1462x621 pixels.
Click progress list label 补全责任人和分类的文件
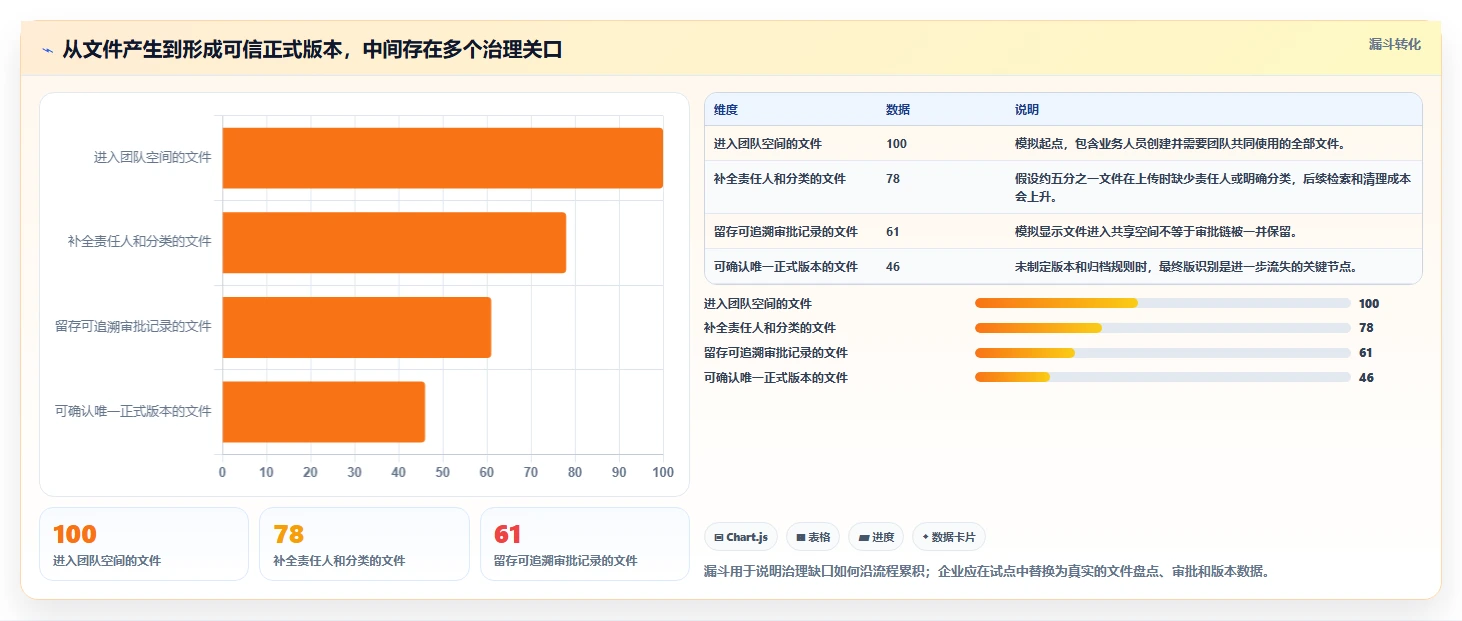[x=770, y=328]
